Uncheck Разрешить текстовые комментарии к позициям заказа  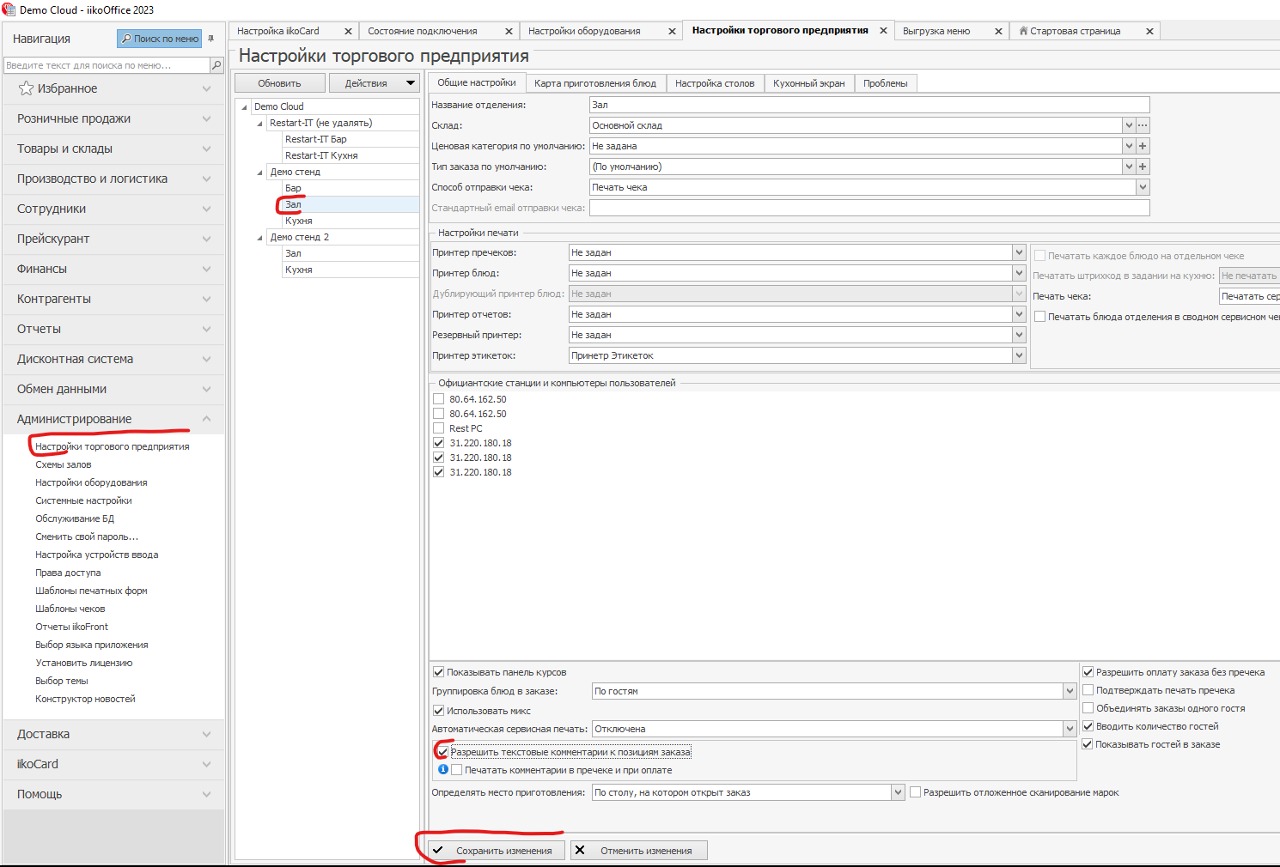click(x=442, y=751)
